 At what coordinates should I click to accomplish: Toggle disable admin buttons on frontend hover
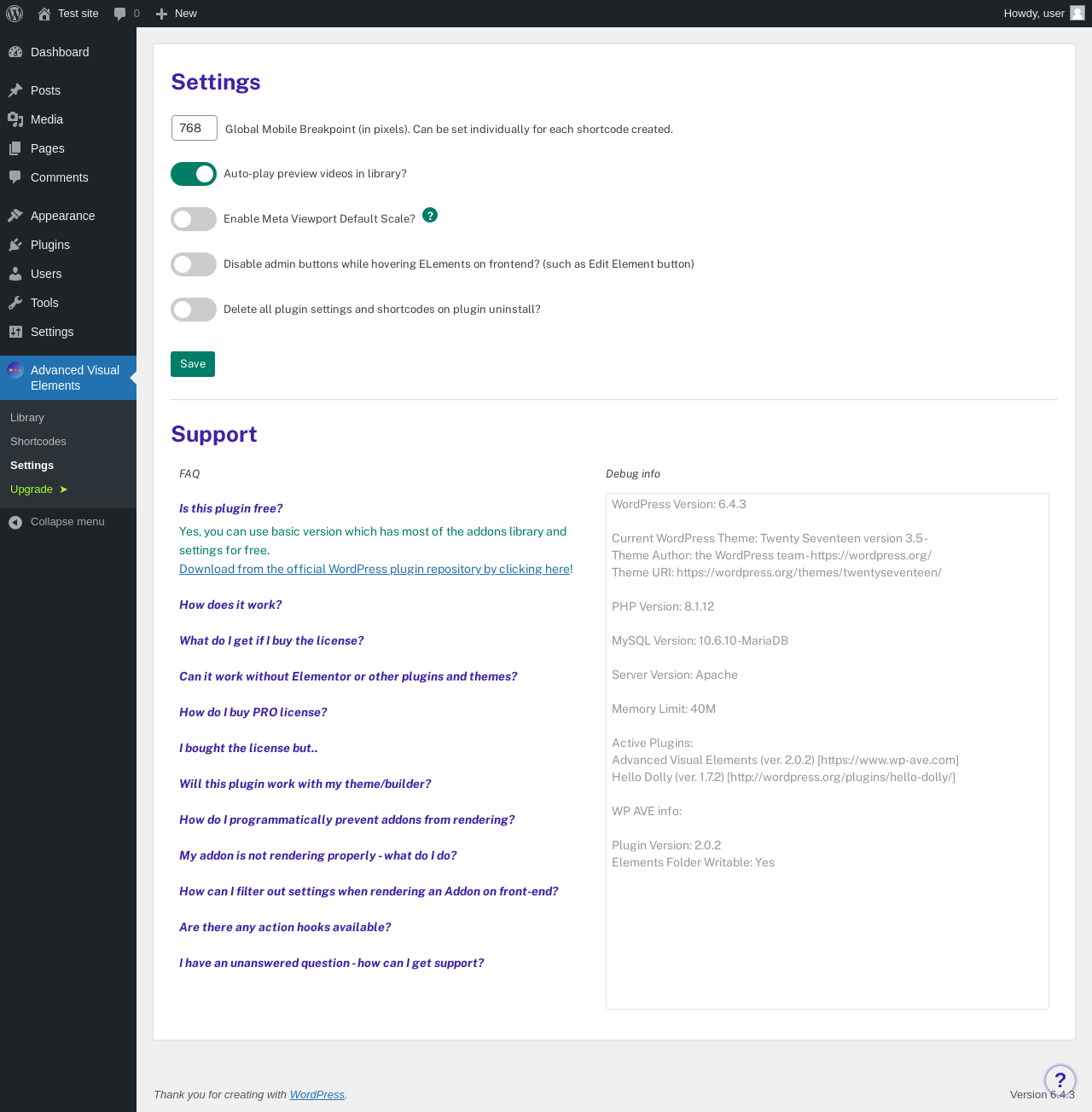click(x=194, y=264)
